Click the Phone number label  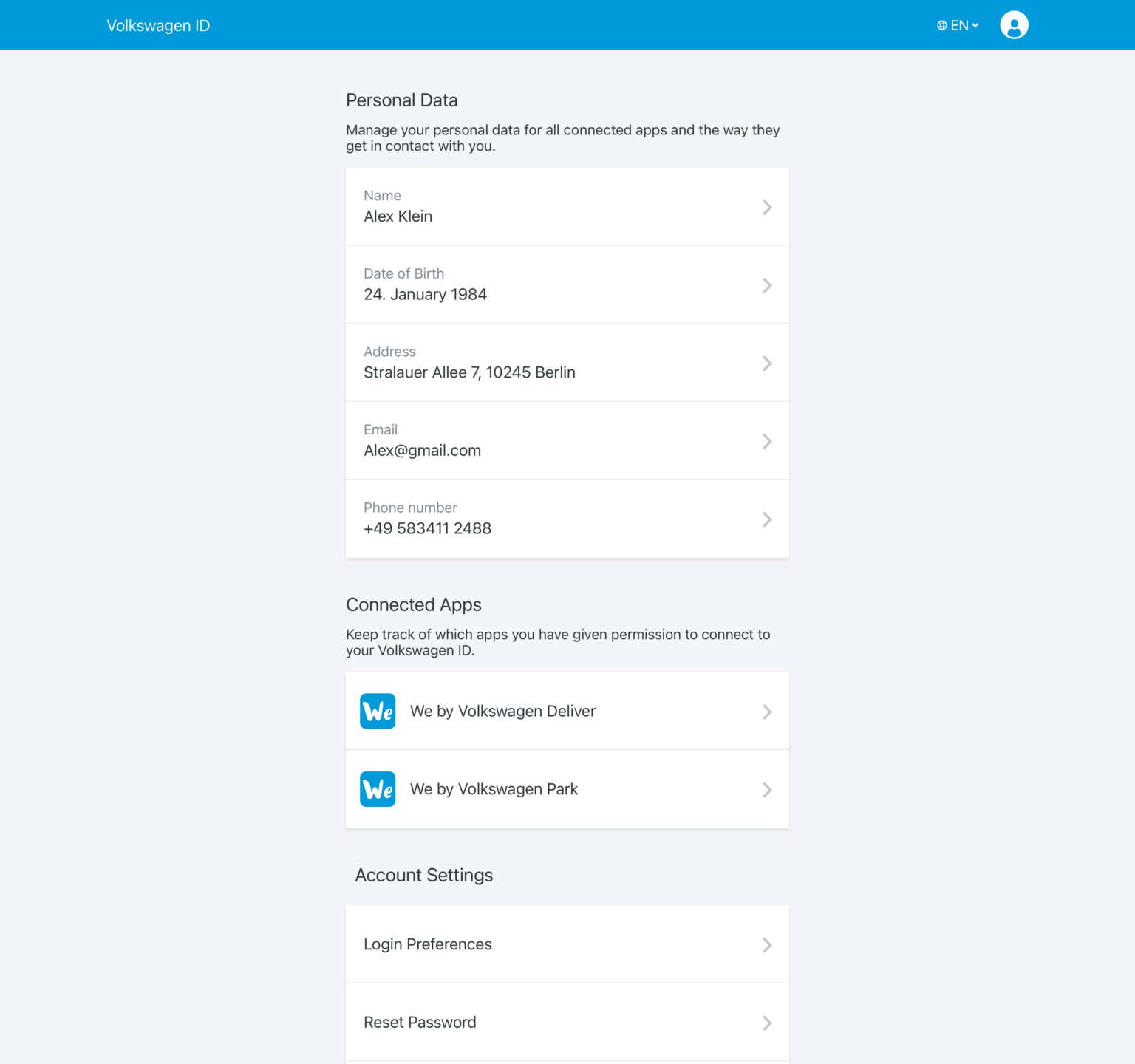(x=411, y=508)
